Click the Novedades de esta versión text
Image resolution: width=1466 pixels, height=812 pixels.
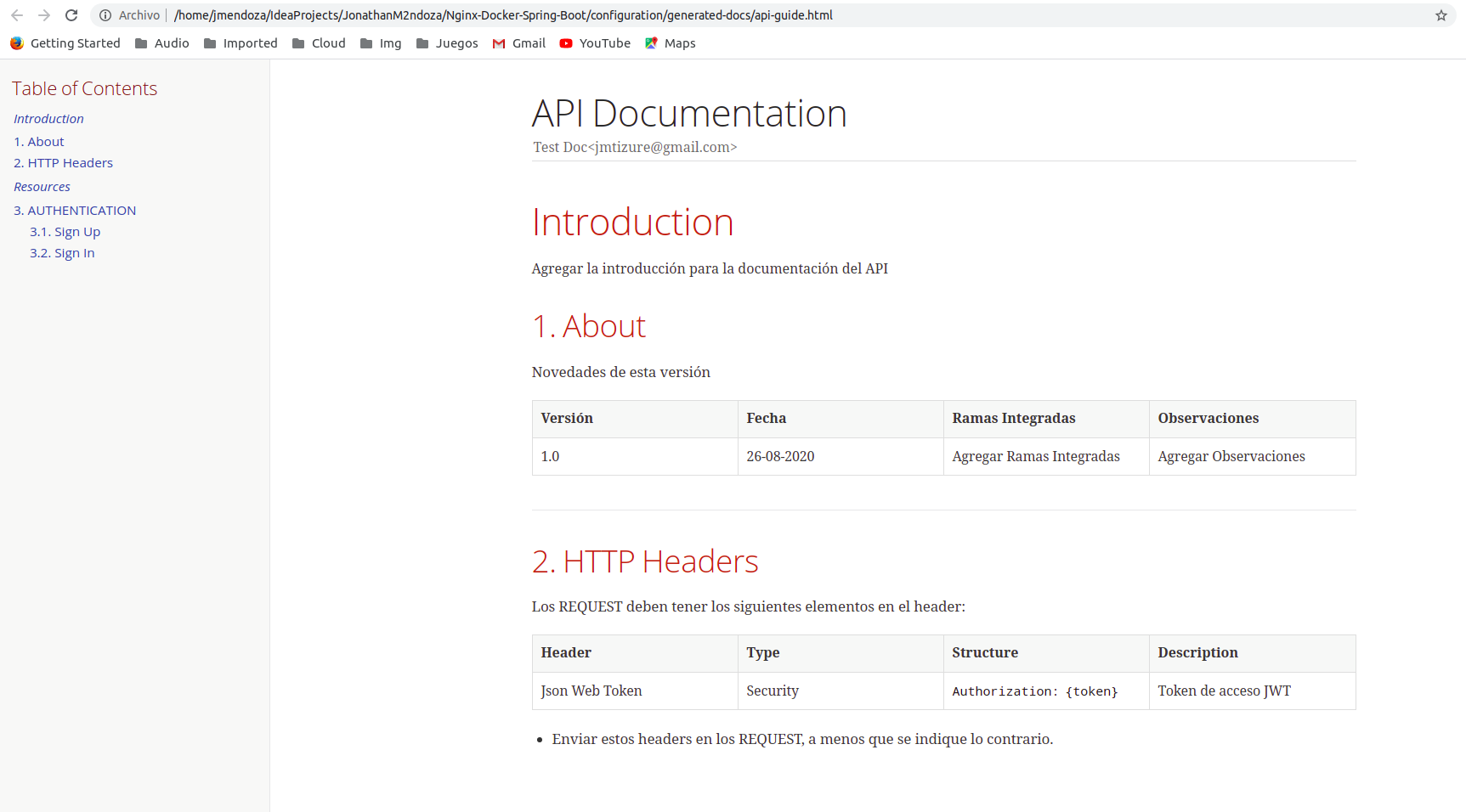(621, 372)
